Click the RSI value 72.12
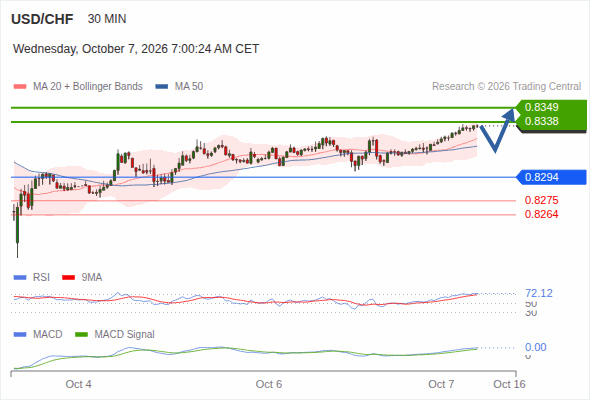This screenshot has width=590, height=400. pyautogui.click(x=539, y=293)
